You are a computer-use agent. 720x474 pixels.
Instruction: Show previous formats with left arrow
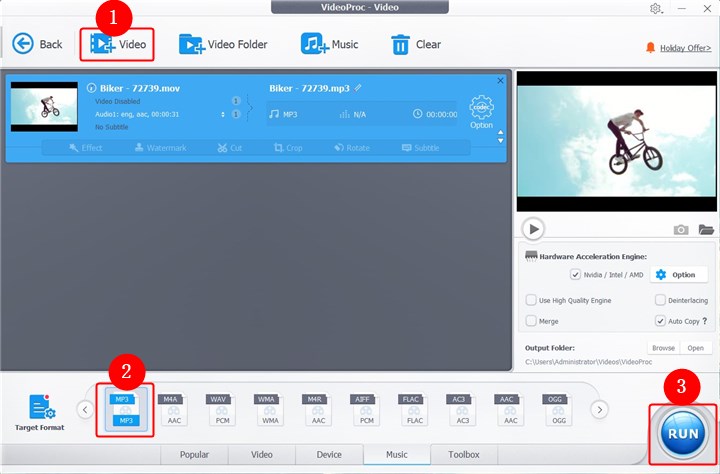85,409
